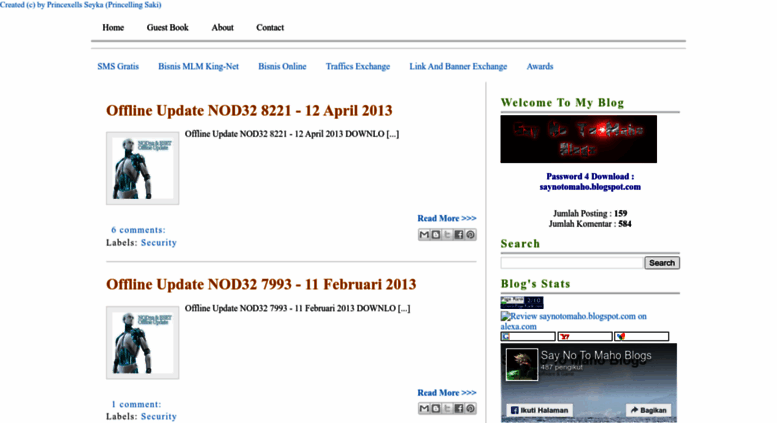Click the Jumlah Posting : 159 text
This screenshot has height=423, width=777.
click(590, 213)
